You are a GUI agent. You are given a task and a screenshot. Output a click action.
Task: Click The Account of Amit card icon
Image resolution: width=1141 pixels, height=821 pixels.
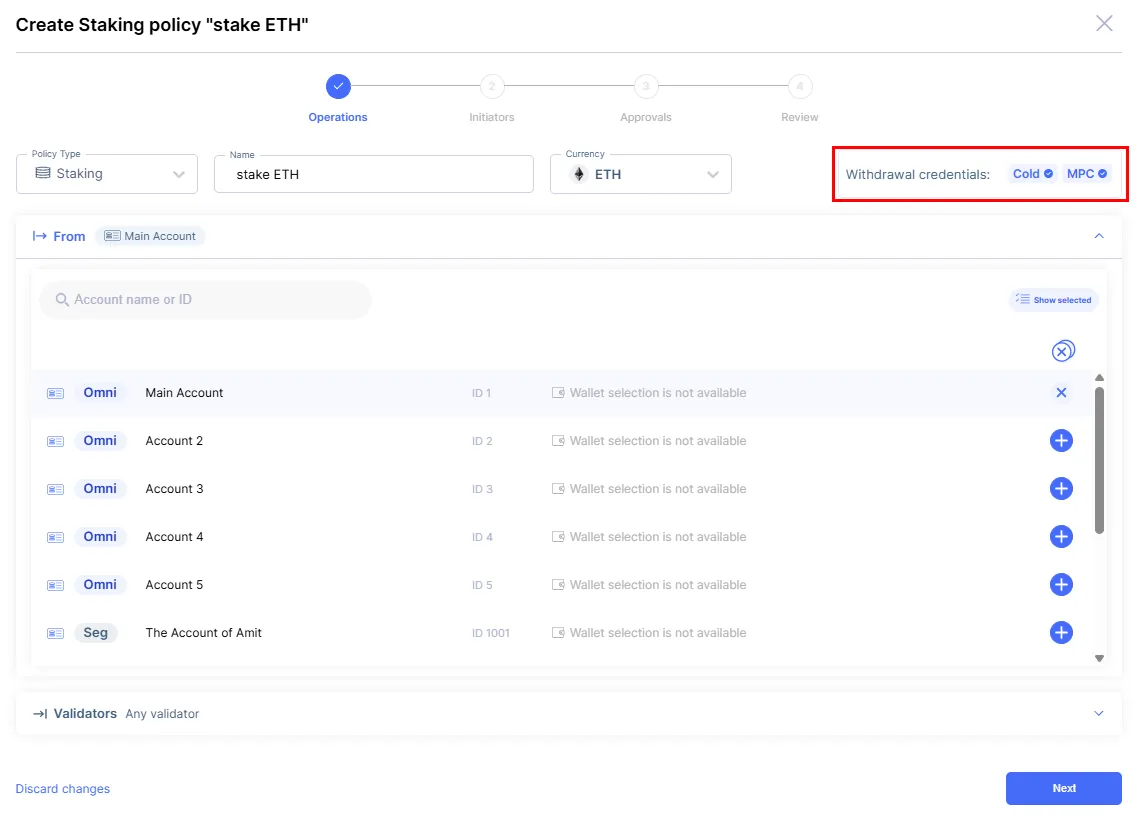pyautogui.click(x=55, y=633)
